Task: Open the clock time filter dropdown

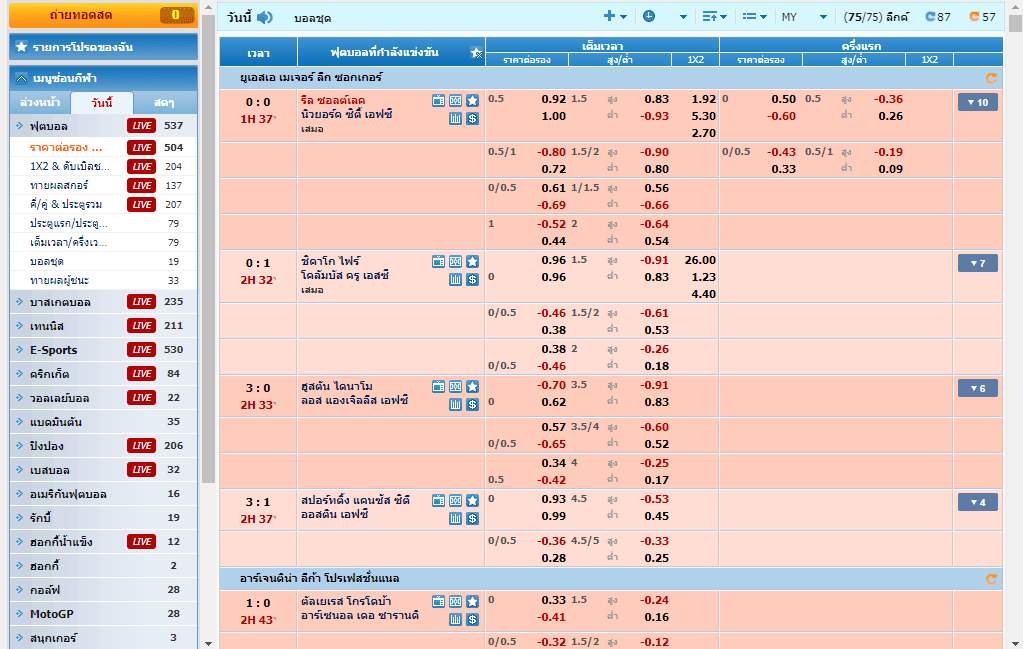Action: click(x=664, y=16)
